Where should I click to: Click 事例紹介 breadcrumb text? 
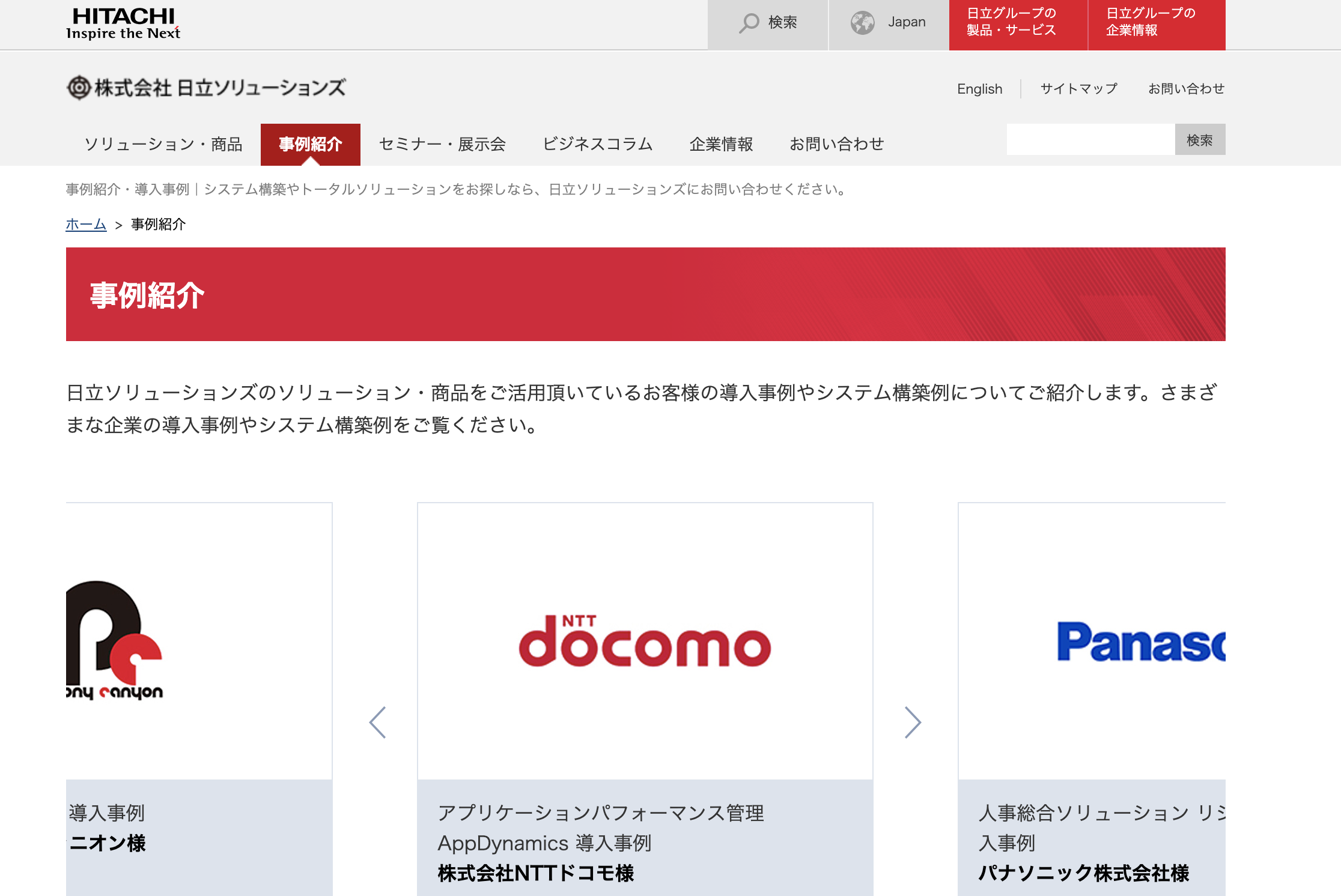tap(159, 225)
